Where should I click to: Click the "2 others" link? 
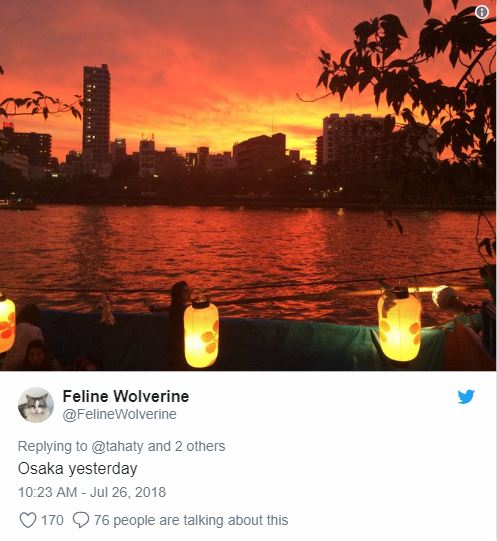click(200, 446)
